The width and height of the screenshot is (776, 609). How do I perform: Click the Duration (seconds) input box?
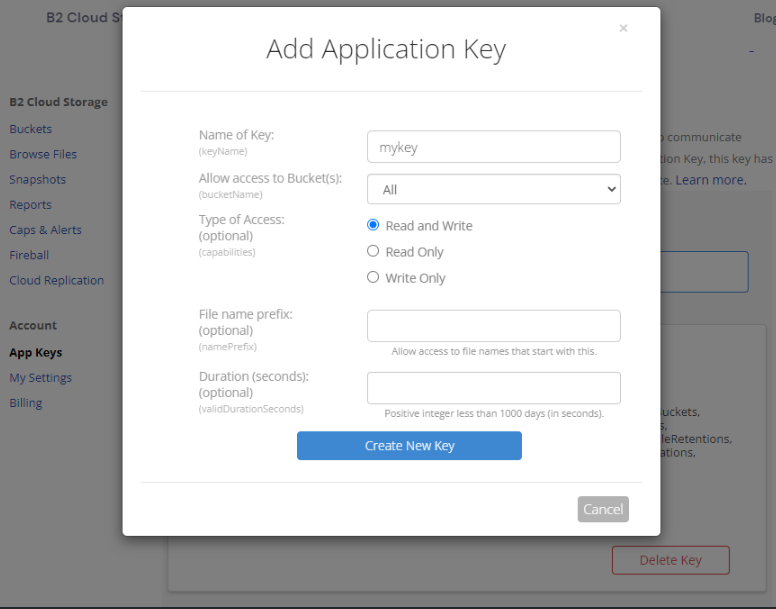[x=493, y=388]
